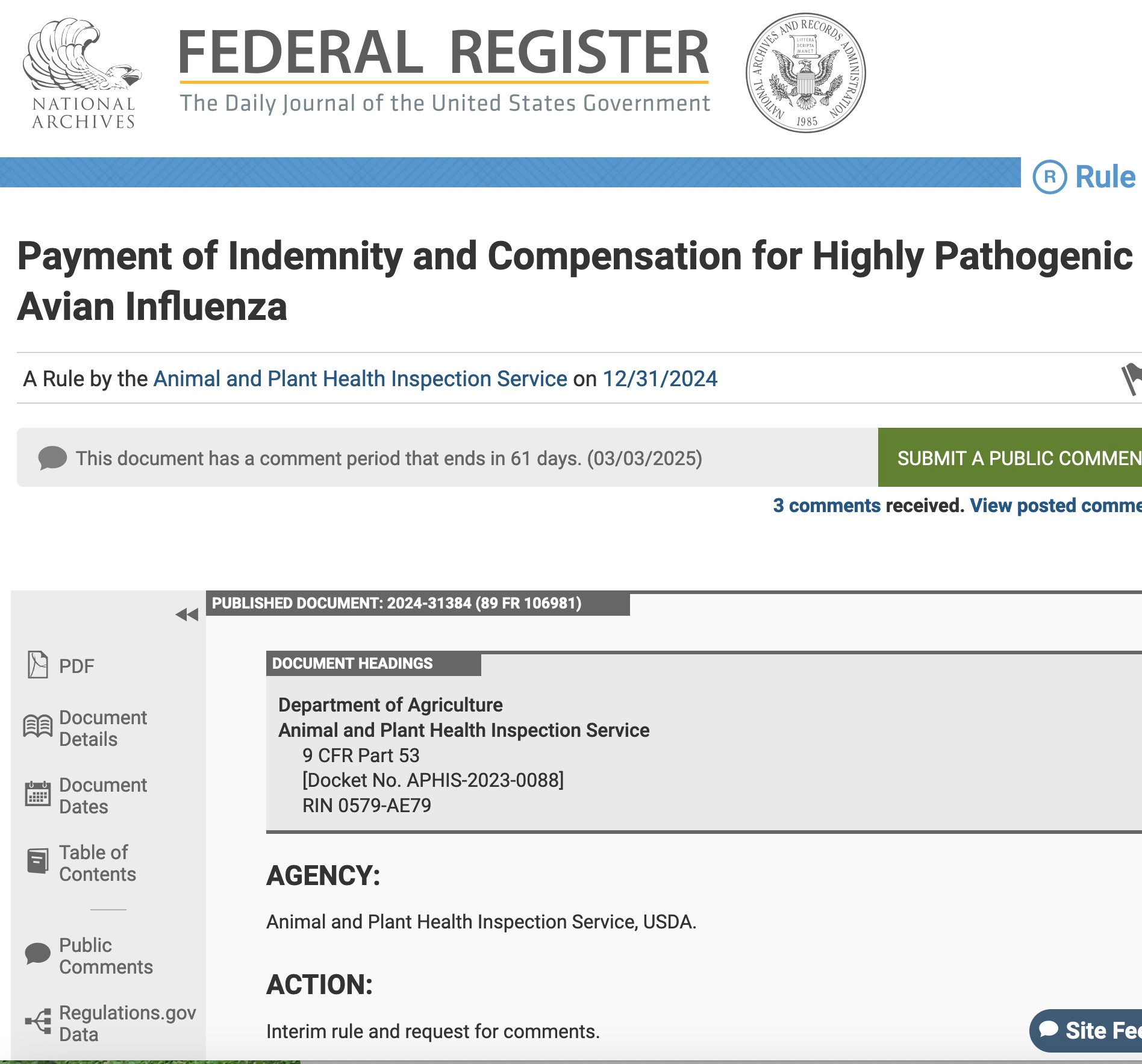Collapse the sidebar with double arrow
1142x1064 pixels.
pyautogui.click(x=187, y=615)
